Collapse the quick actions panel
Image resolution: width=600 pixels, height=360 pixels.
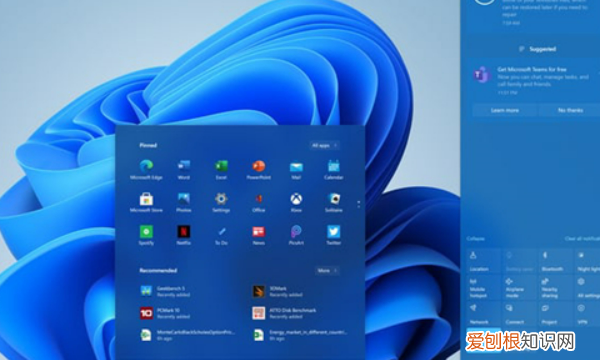[x=476, y=239]
